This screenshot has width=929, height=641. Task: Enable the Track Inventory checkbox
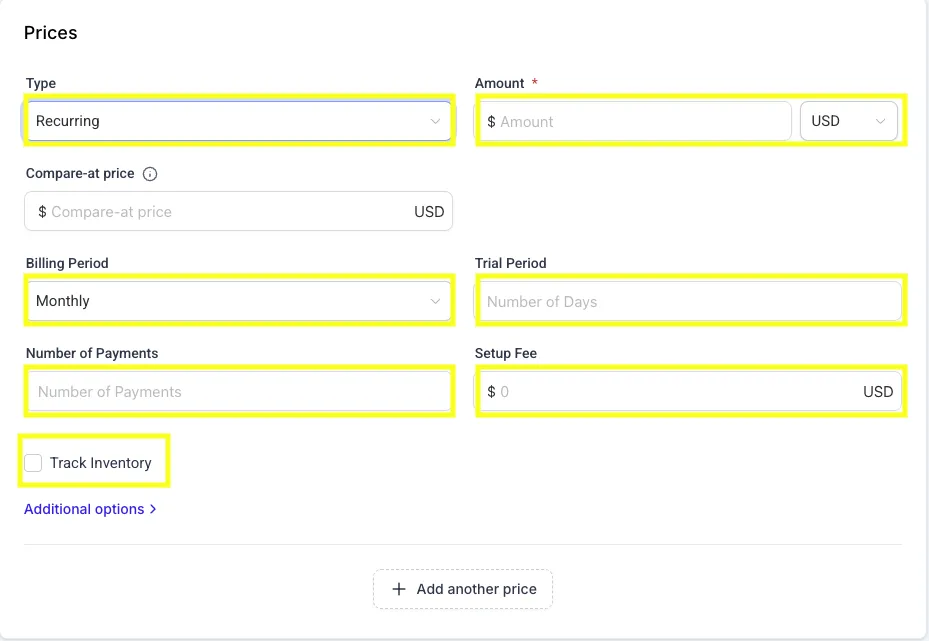(x=34, y=463)
